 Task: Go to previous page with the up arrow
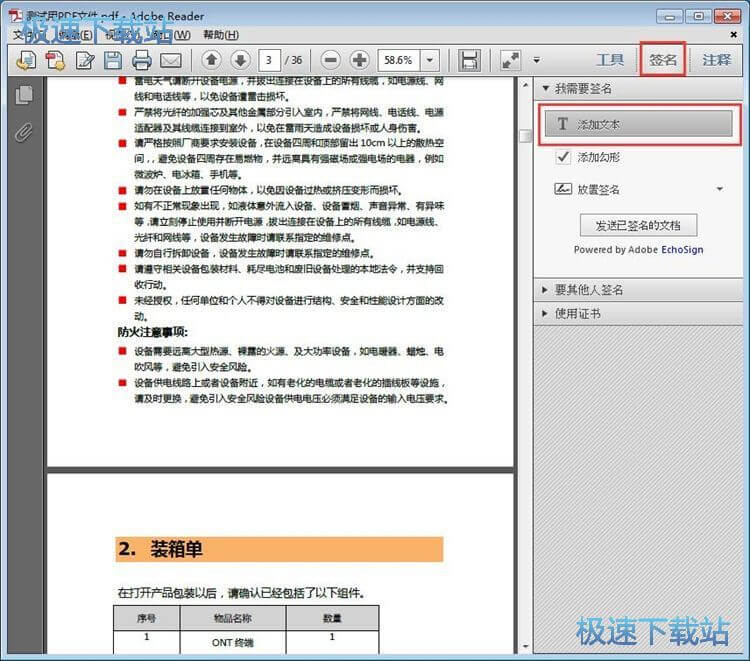pyautogui.click(x=211, y=60)
